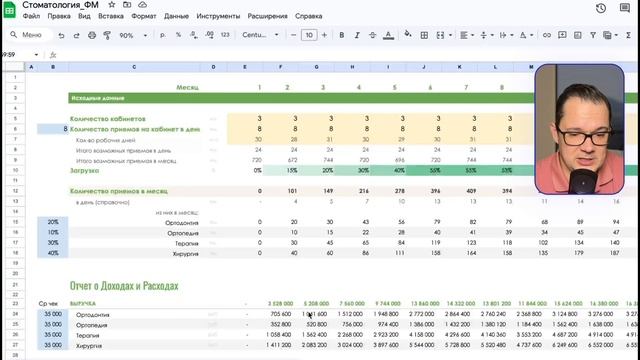Screen dimensions: 640x360
Task: Insert a chart
Action: 578,36
